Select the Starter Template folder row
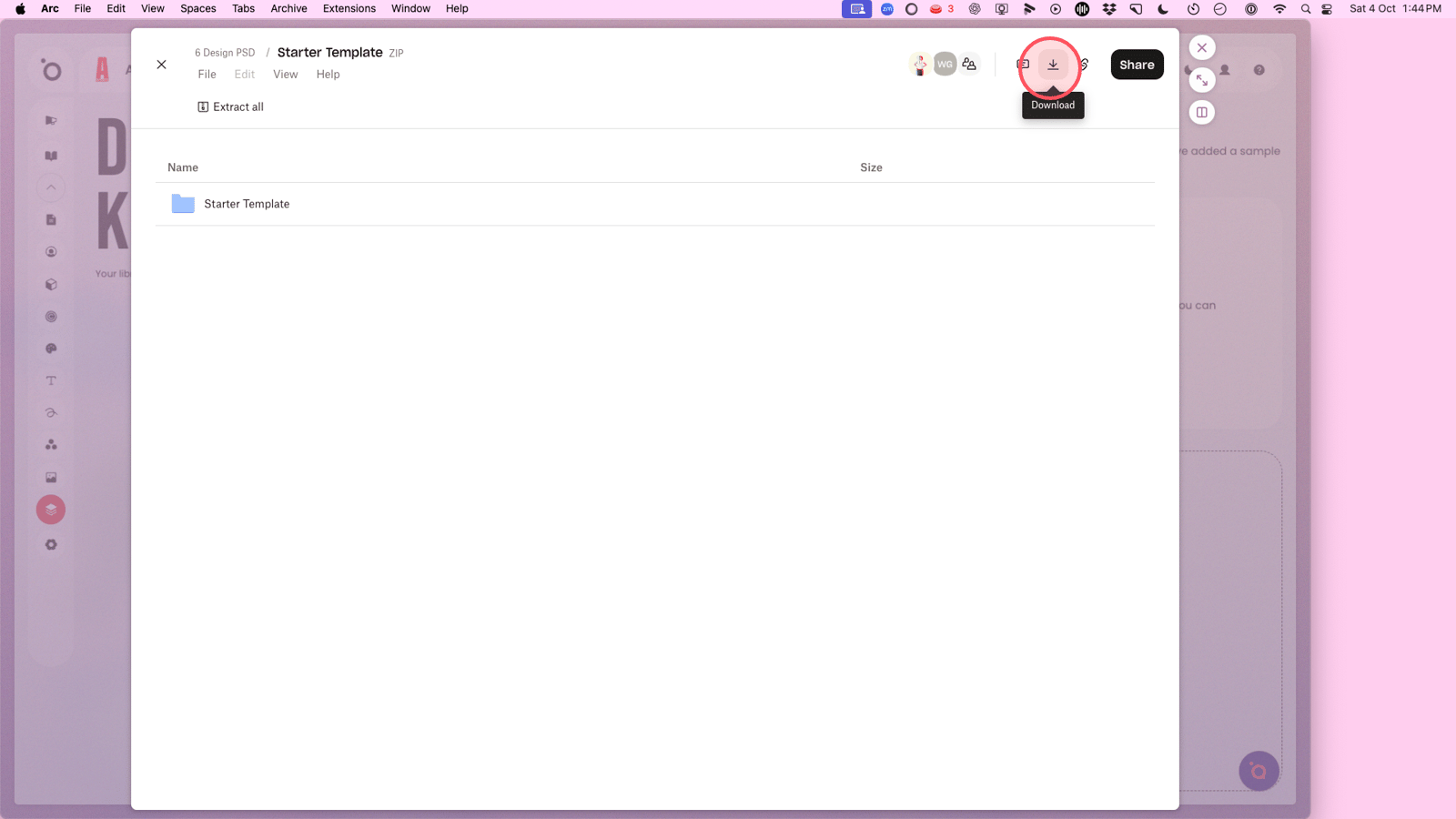1456x819 pixels. point(655,204)
